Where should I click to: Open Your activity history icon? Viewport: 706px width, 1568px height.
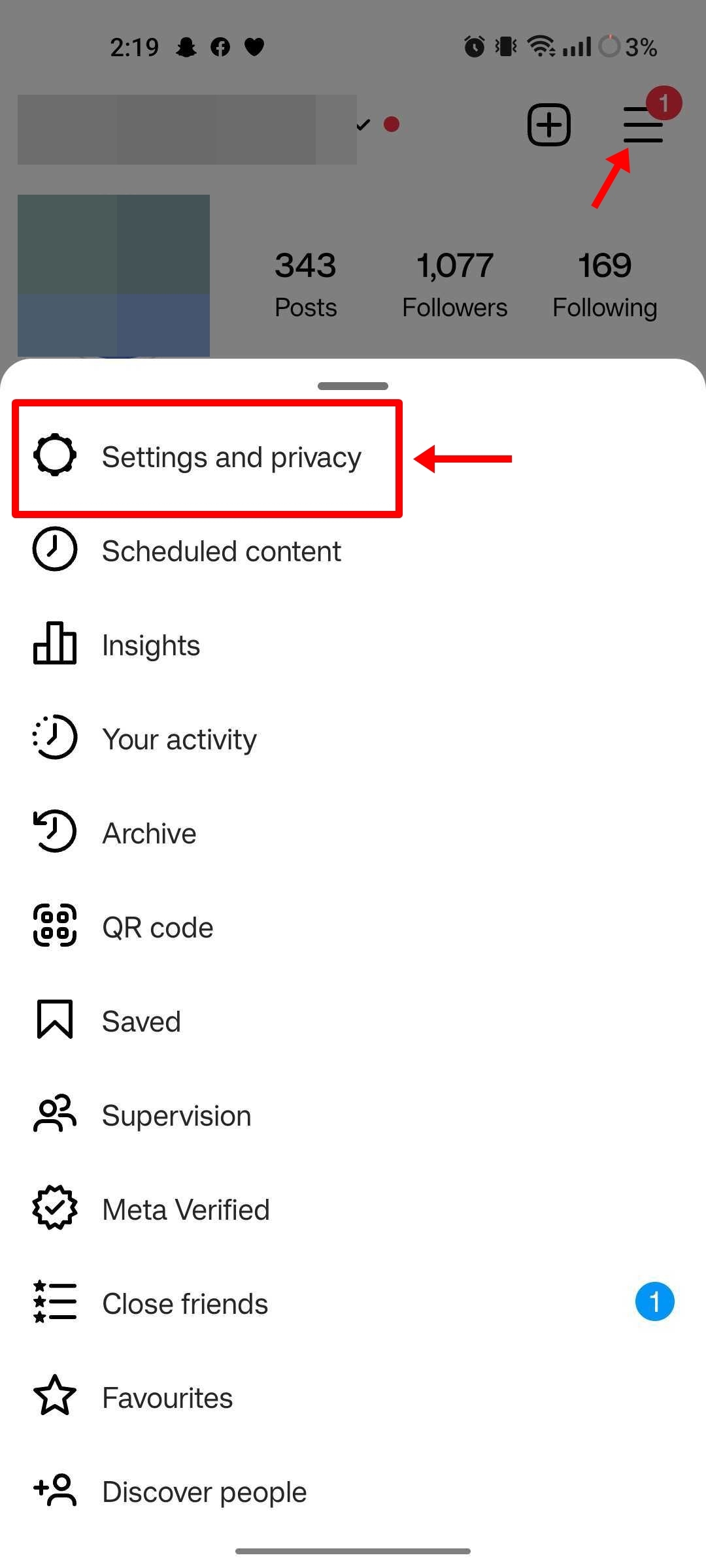(54, 738)
